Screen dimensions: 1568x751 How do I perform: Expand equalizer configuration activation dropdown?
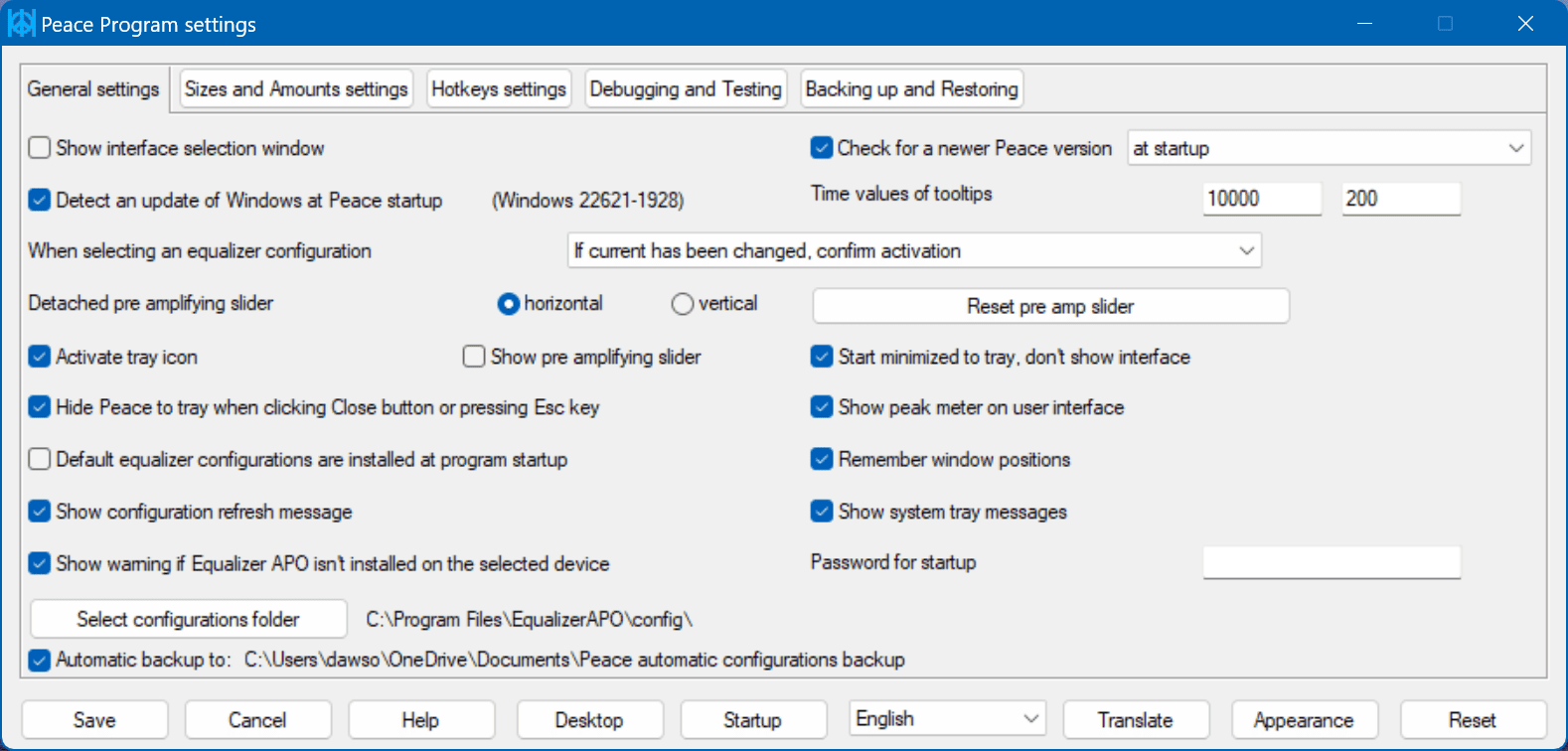913,251
